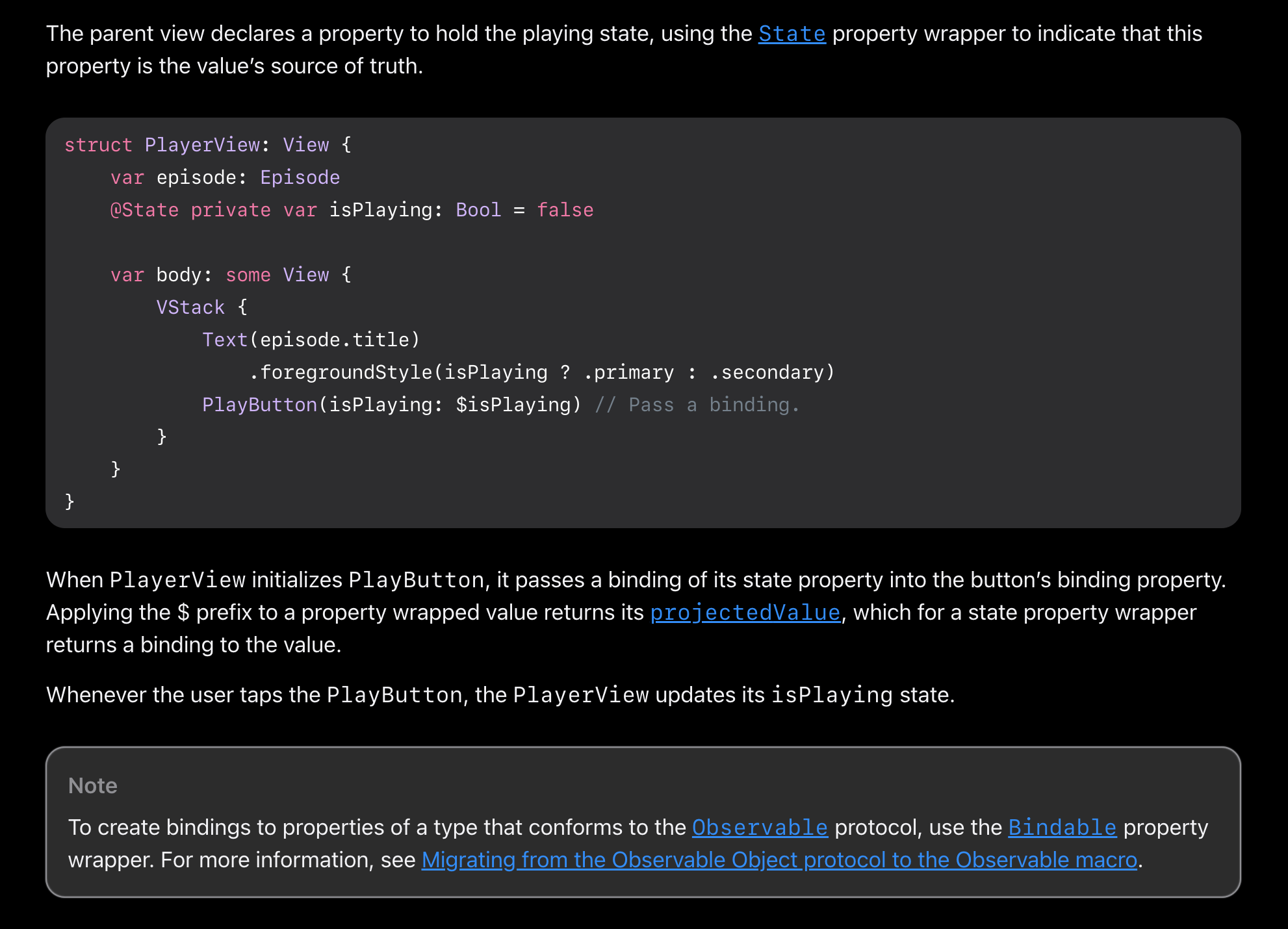Click the Note heading in callout box
The image size is (1288, 929).
point(93,786)
